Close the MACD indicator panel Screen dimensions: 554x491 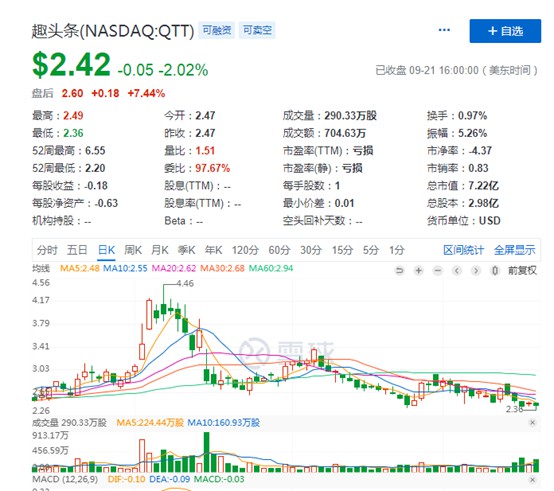532,479
